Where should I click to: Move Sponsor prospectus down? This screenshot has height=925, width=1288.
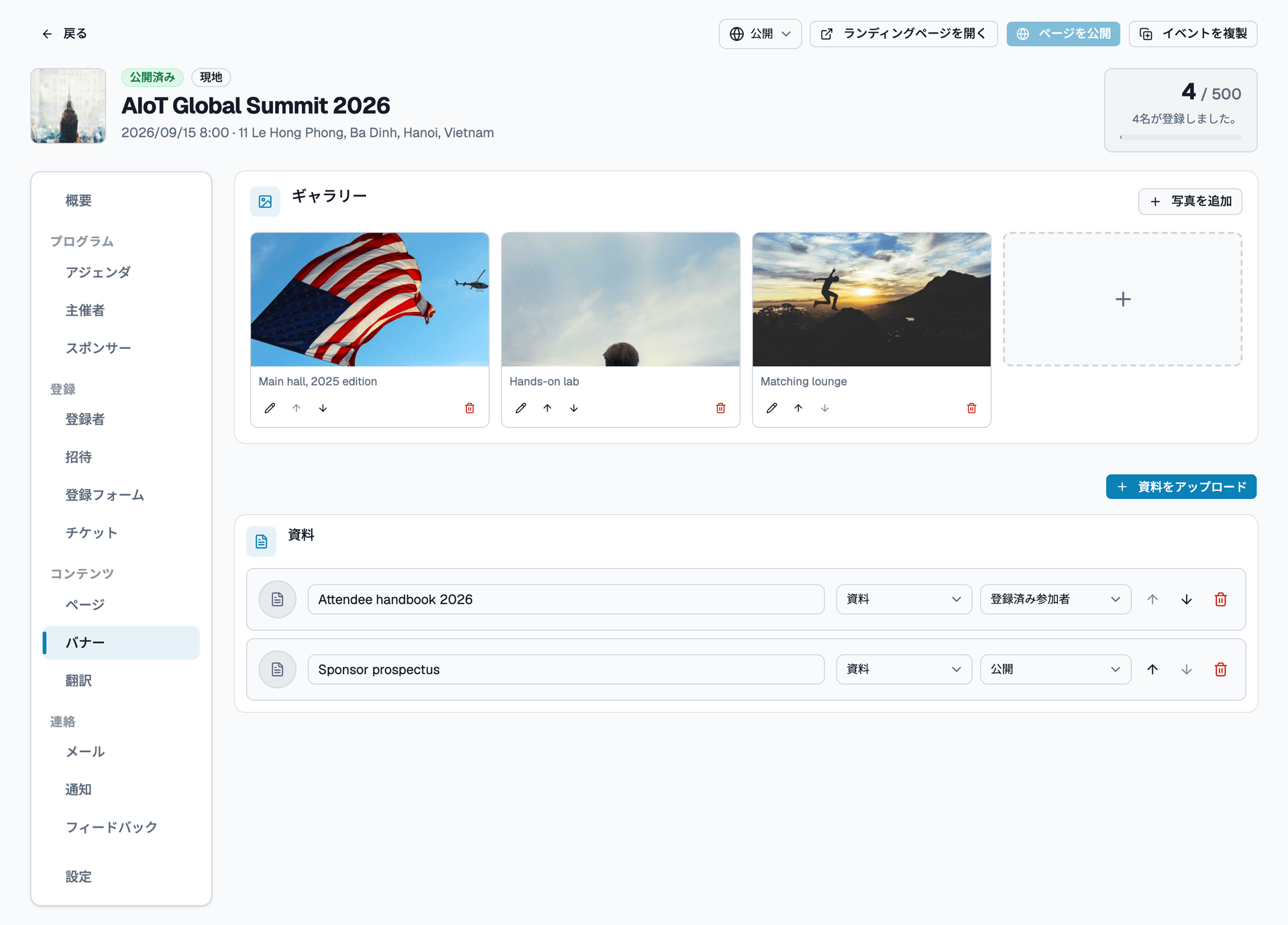[1187, 669]
